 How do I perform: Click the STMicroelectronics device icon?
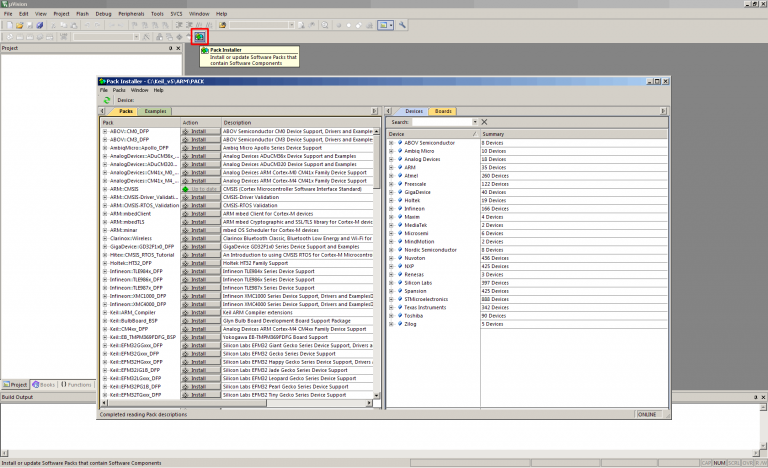click(400, 297)
